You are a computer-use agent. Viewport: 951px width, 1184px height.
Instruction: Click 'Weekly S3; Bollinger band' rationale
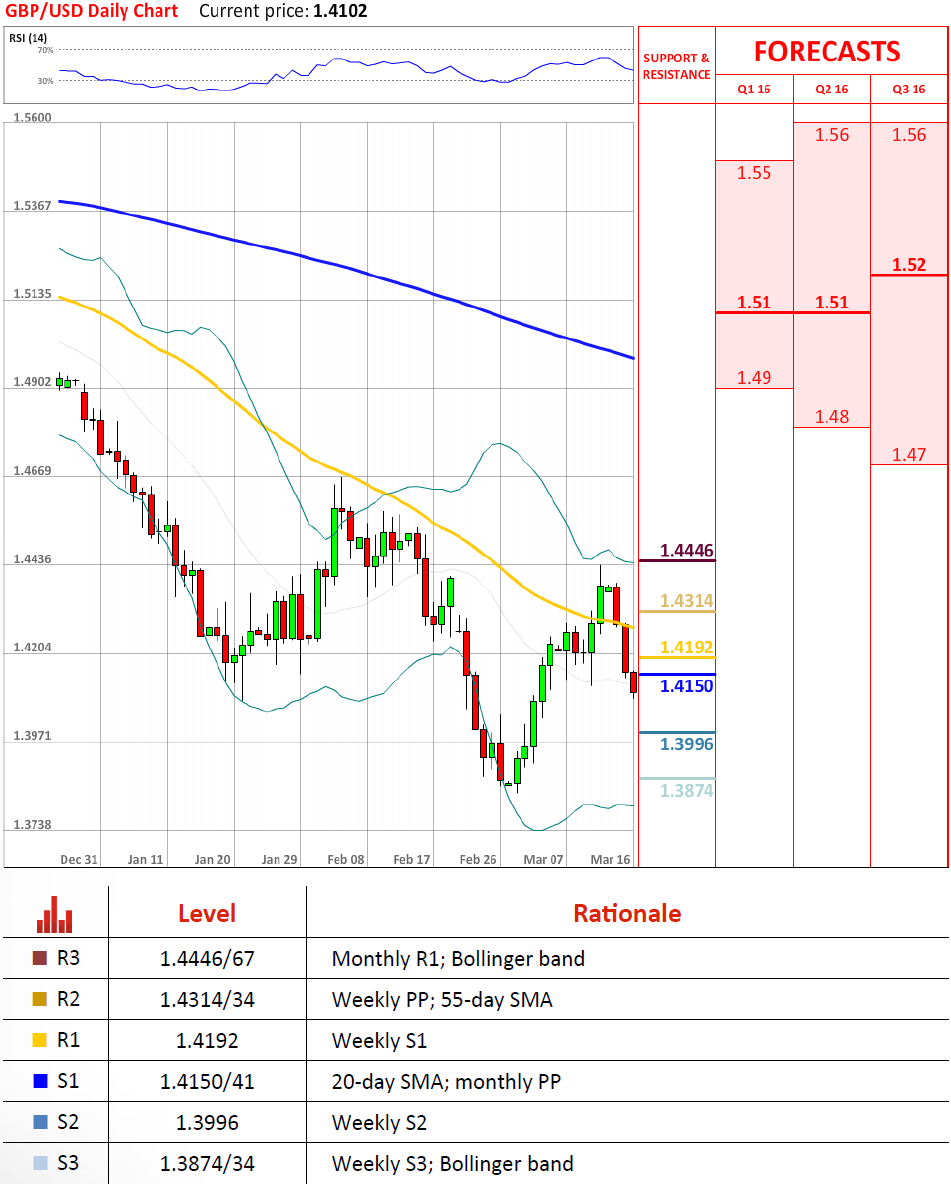[452, 1164]
